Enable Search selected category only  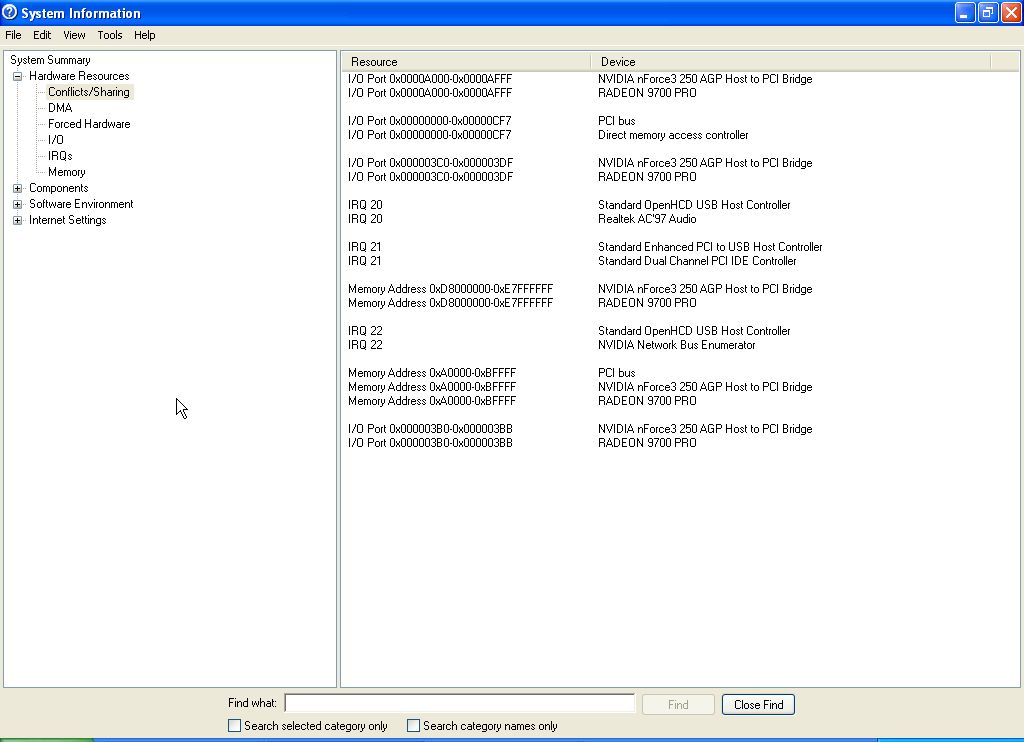tap(234, 726)
